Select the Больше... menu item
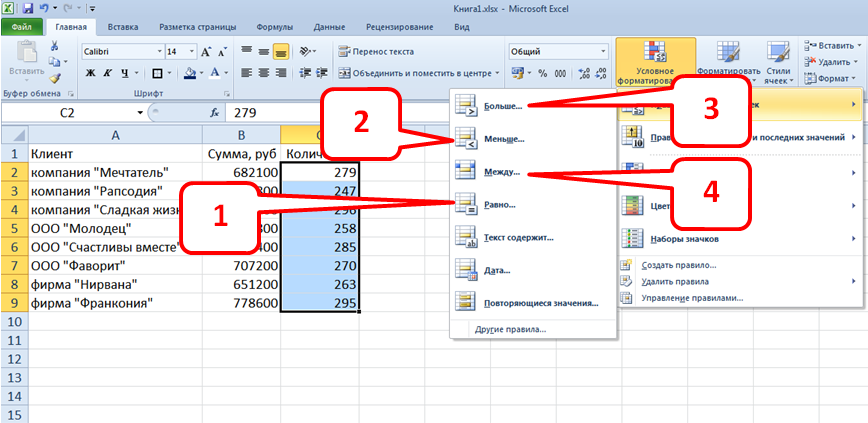 pos(503,103)
